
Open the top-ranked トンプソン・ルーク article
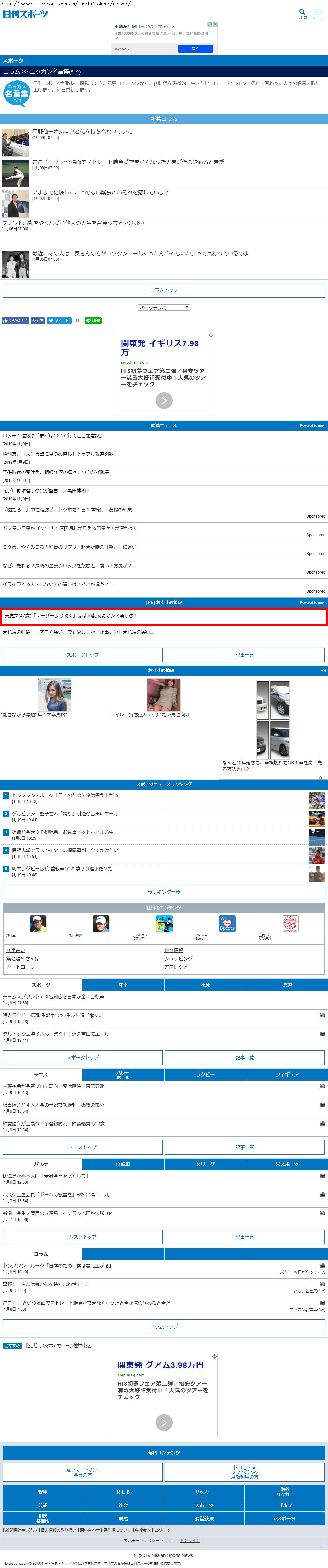coord(66,795)
